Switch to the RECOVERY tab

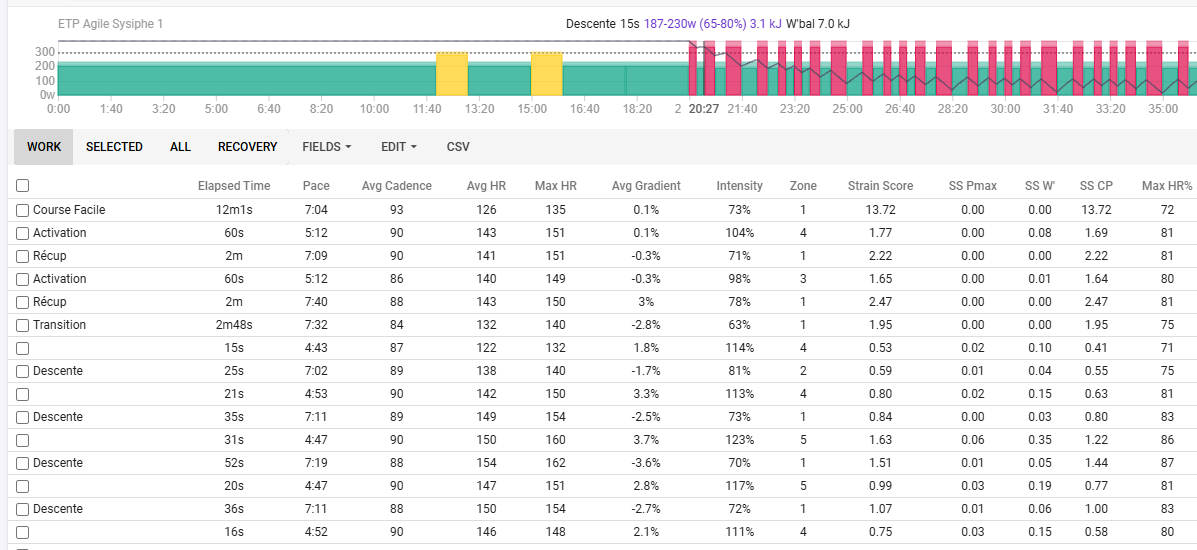(x=247, y=147)
